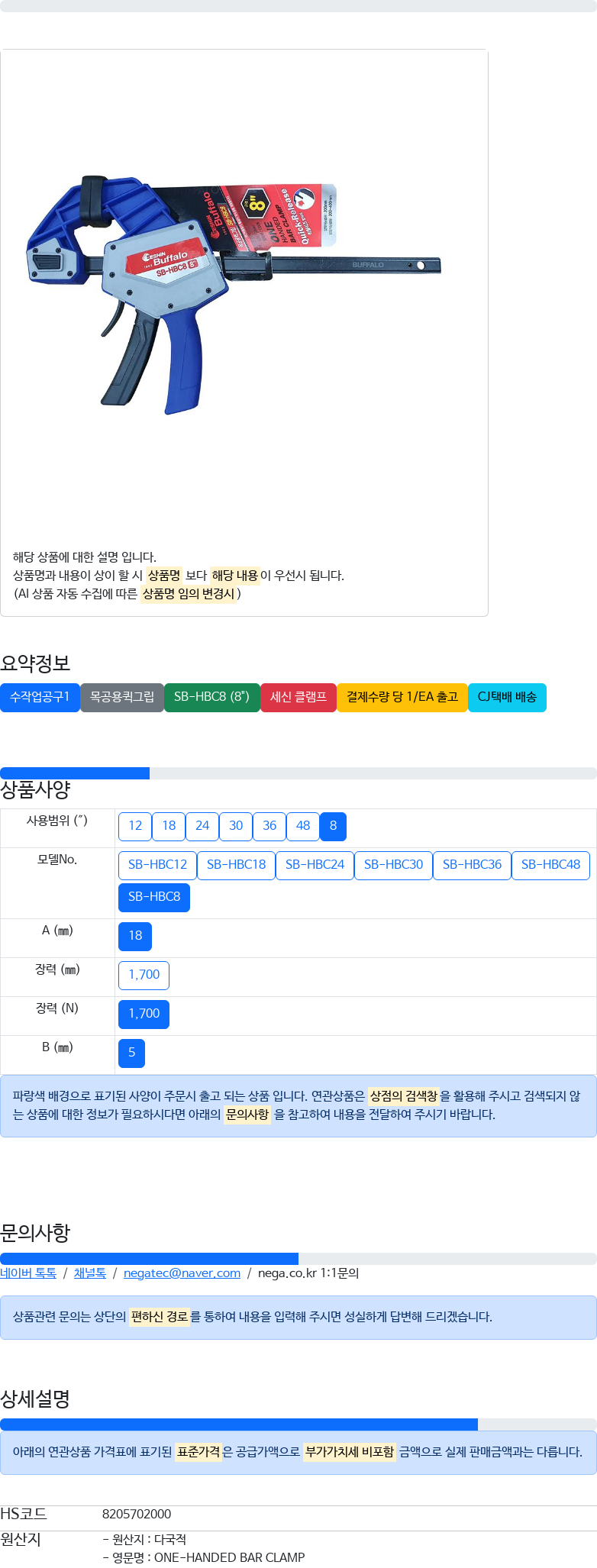Select the highlighted size 8 option
The image size is (597, 1568).
[x=333, y=826]
